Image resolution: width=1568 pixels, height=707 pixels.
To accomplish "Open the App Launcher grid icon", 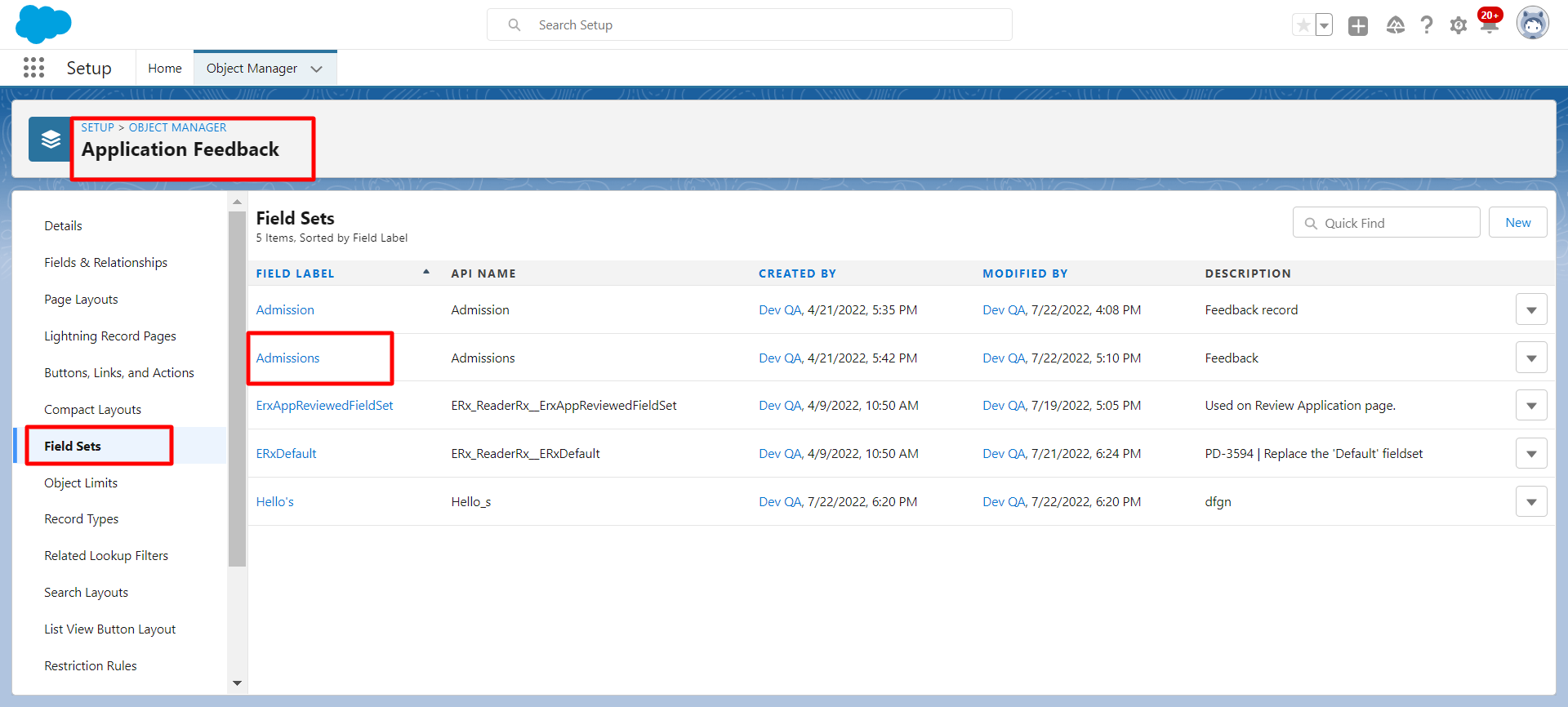I will pos(33,68).
